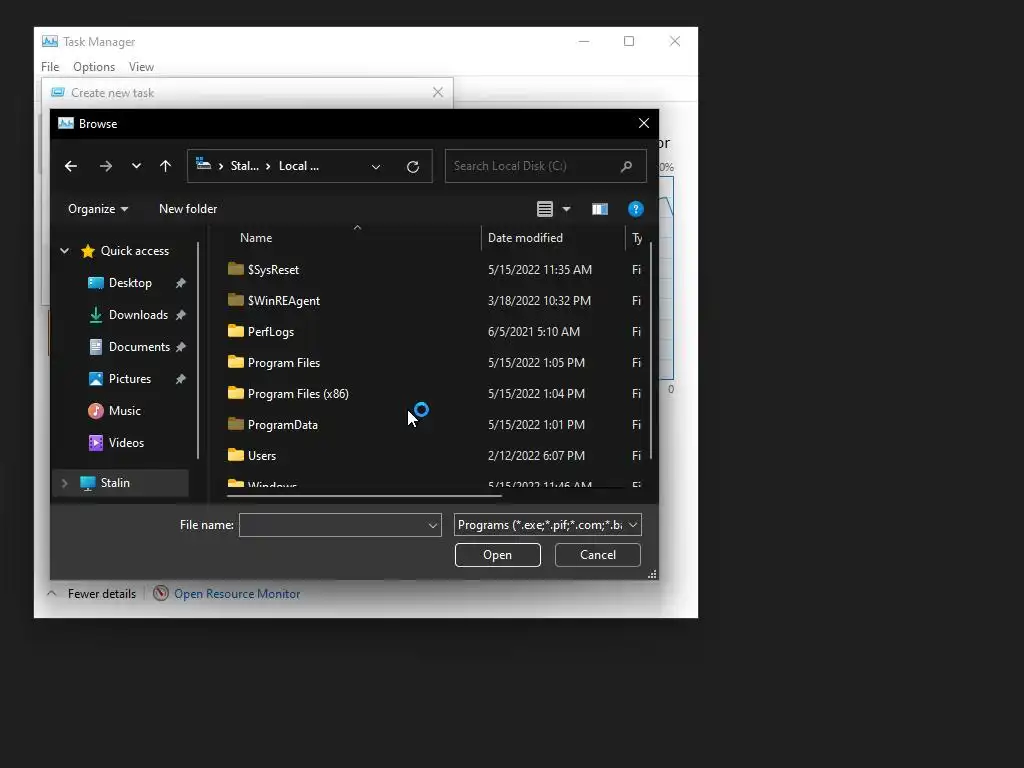This screenshot has height=768, width=1024.
Task: Click the pin icon next to Documents
Action: pos(180,347)
